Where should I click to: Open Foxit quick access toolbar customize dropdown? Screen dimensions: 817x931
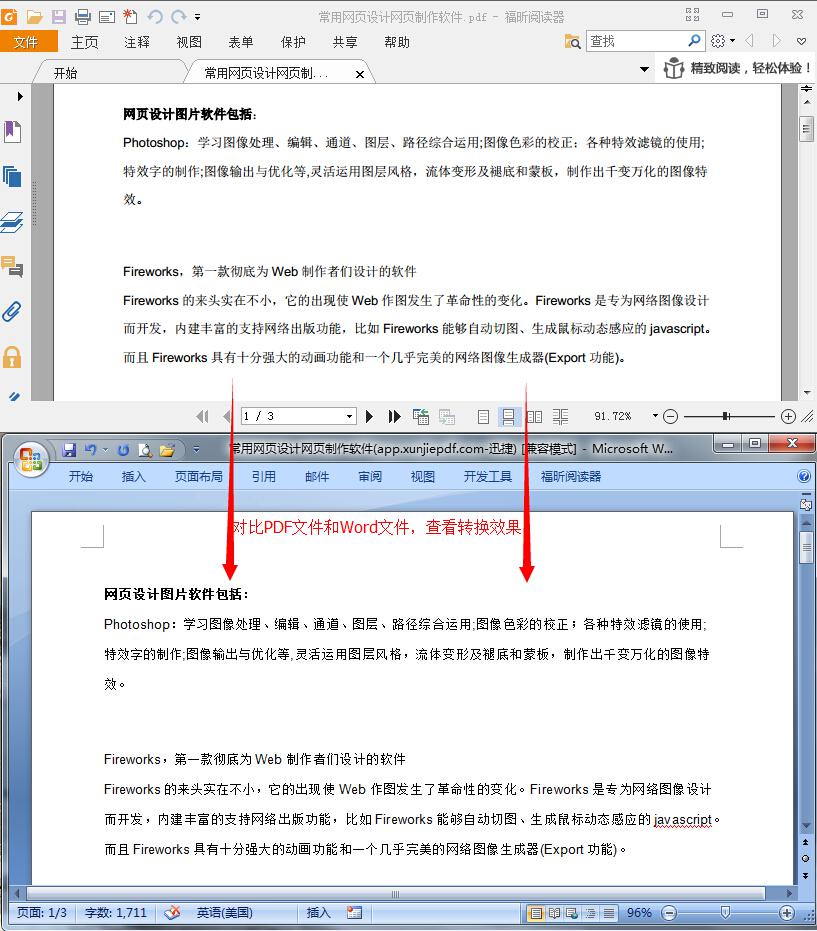(198, 17)
